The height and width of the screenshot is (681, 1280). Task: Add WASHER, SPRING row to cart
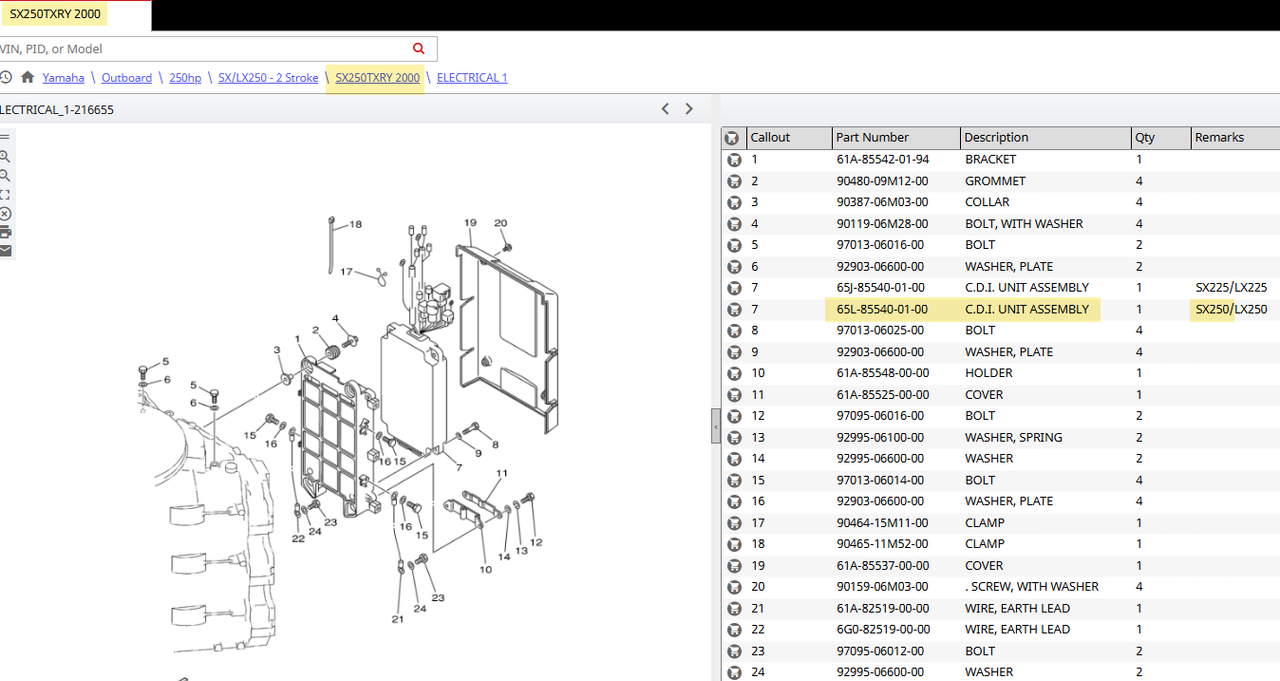733,437
